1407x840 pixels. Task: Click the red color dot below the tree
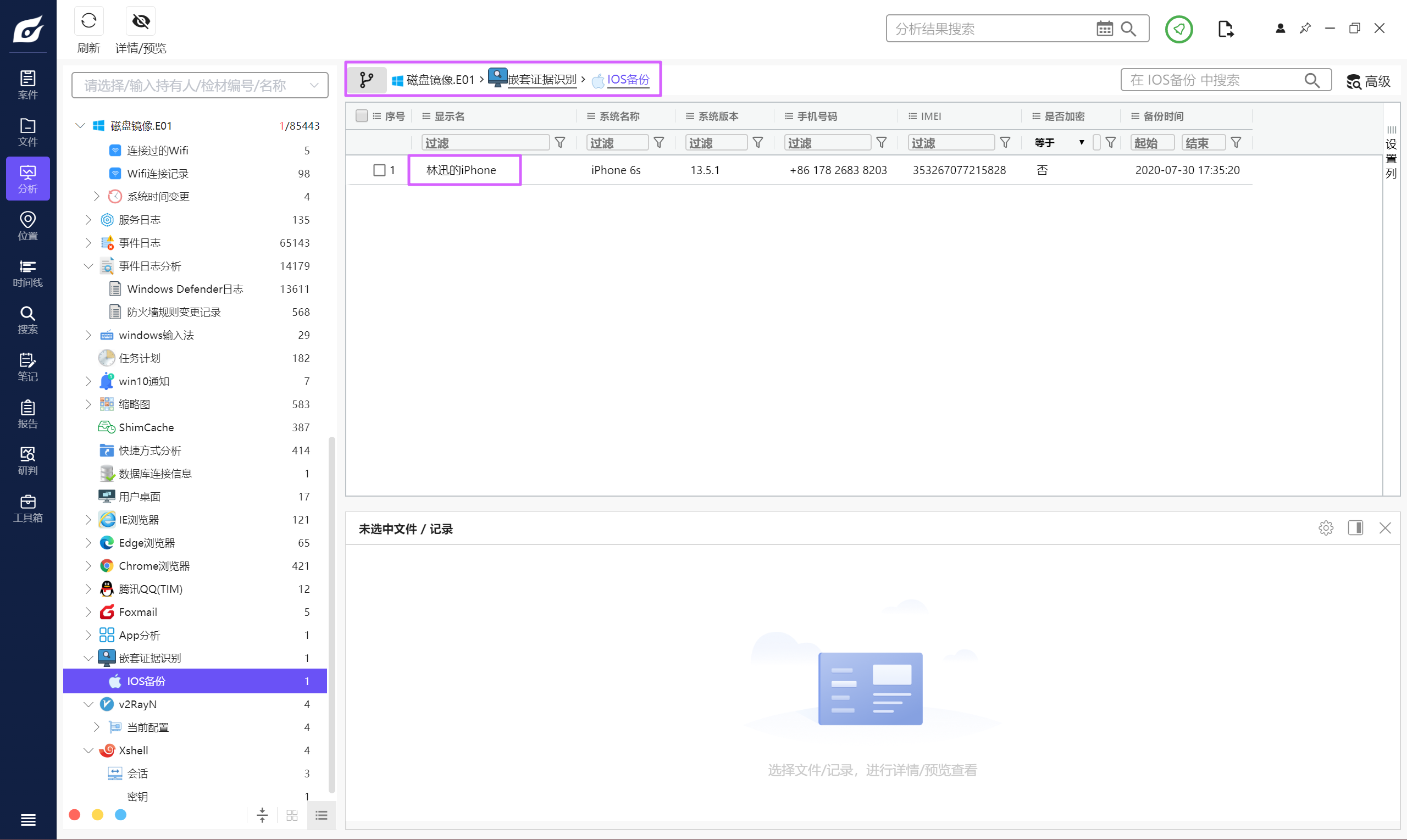pyautogui.click(x=74, y=815)
